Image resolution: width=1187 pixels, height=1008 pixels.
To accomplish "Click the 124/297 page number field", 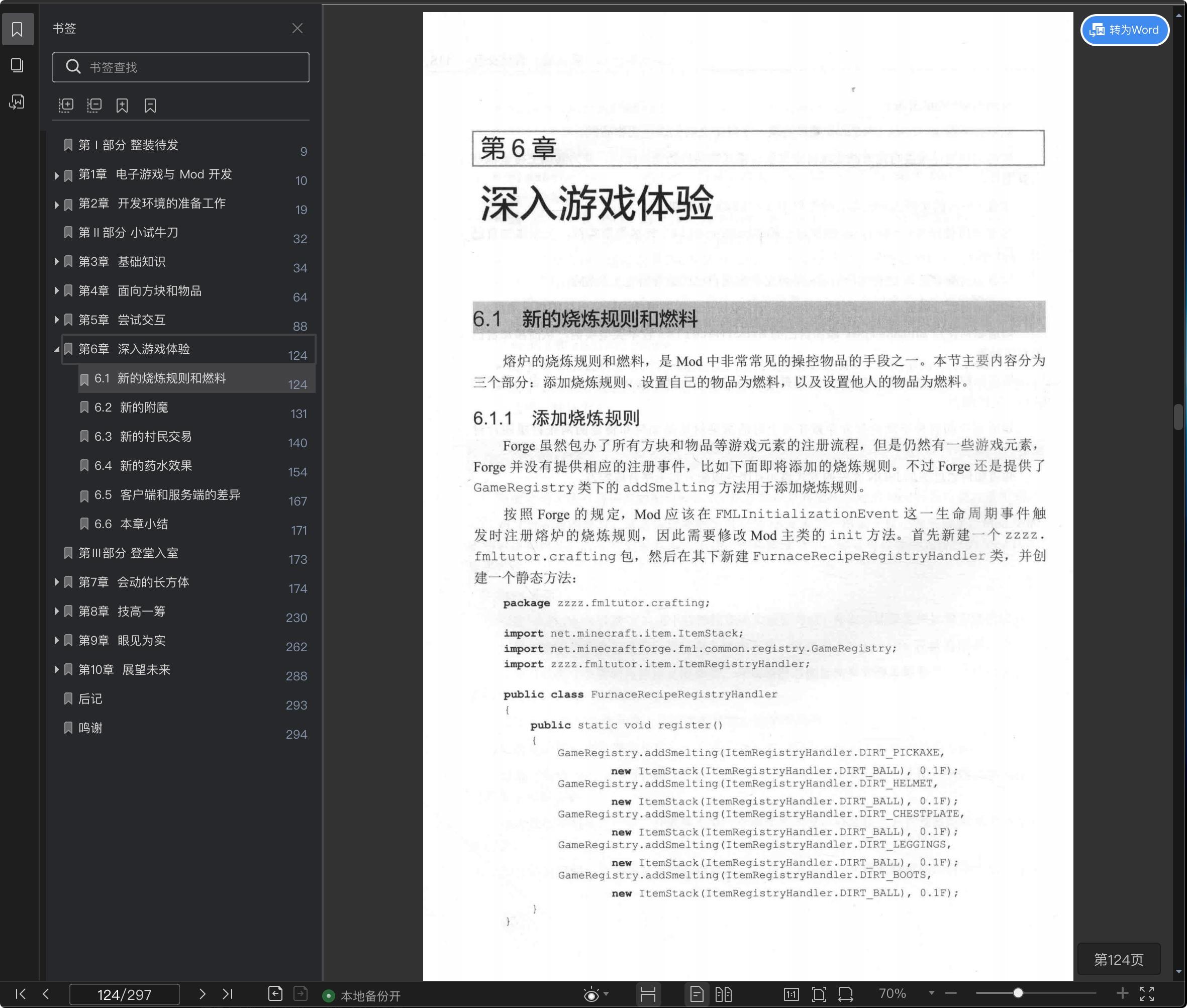I will (125, 994).
